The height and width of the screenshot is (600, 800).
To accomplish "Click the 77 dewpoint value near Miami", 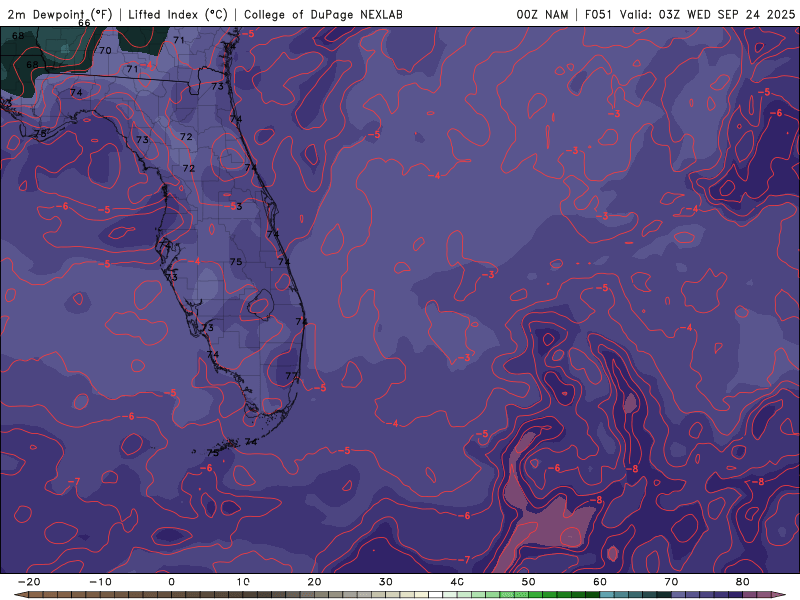I will [291, 376].
